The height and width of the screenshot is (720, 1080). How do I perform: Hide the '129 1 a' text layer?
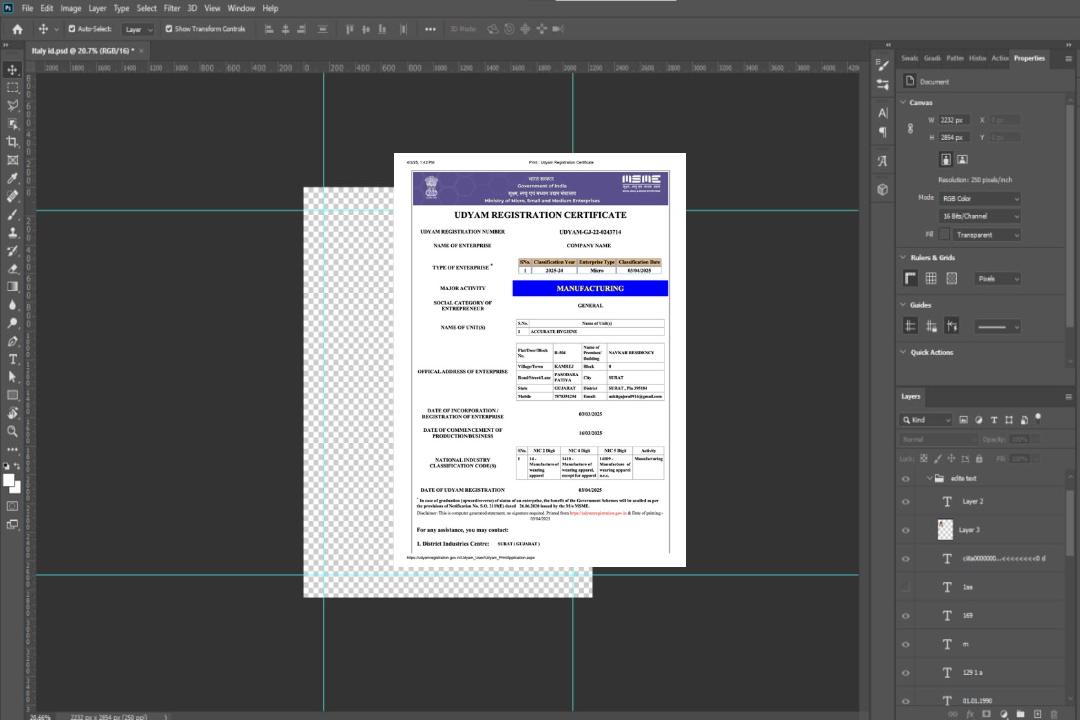click(906, 673)
